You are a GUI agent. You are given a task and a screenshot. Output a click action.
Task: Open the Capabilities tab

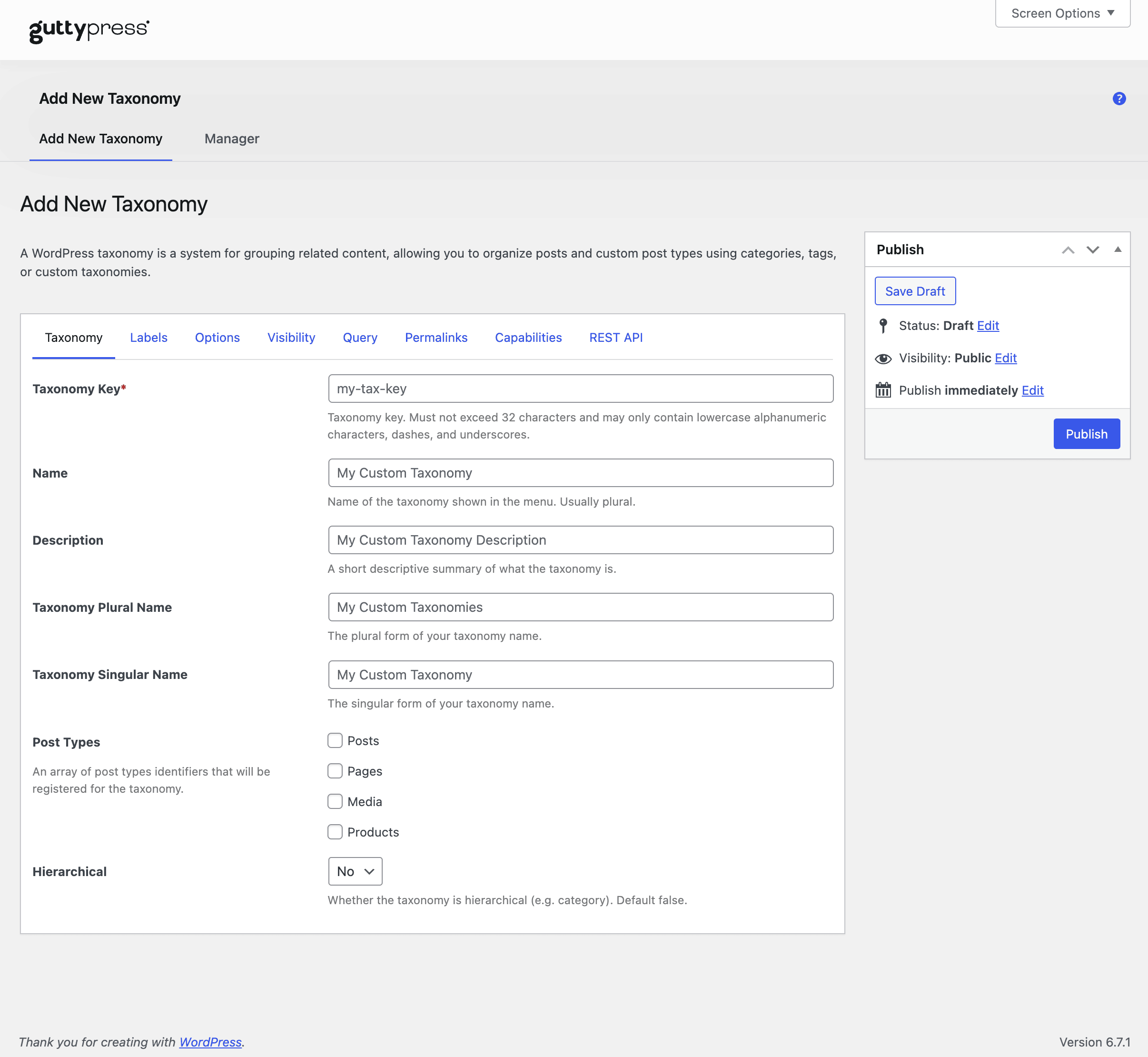pos(528,338)
